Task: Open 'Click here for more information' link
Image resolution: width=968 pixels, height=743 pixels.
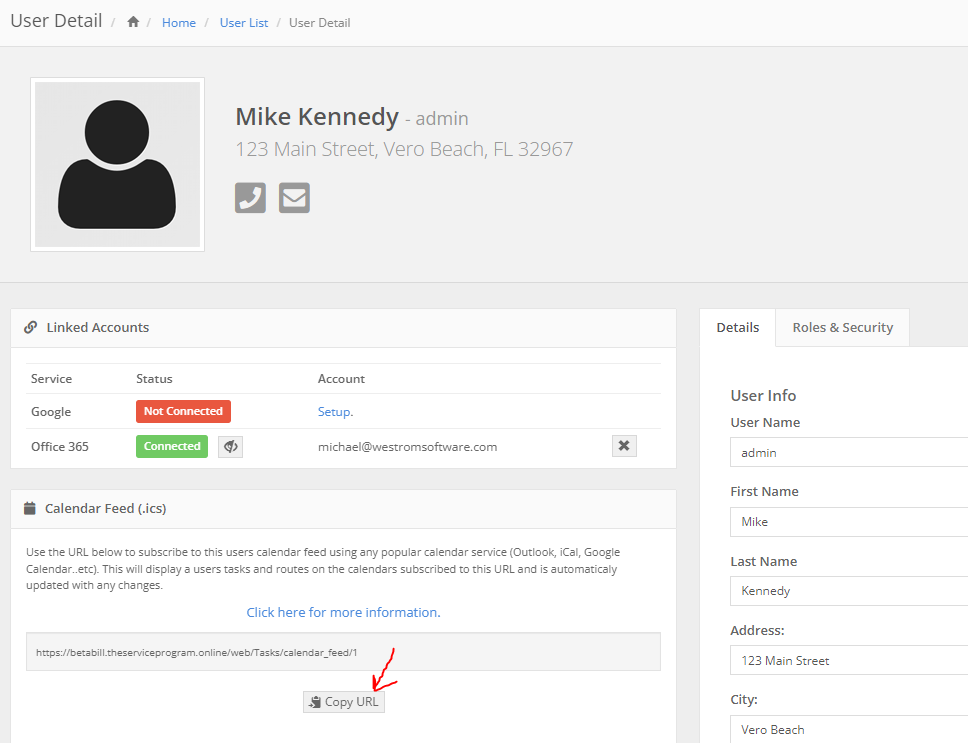Action: coord(343,612)
